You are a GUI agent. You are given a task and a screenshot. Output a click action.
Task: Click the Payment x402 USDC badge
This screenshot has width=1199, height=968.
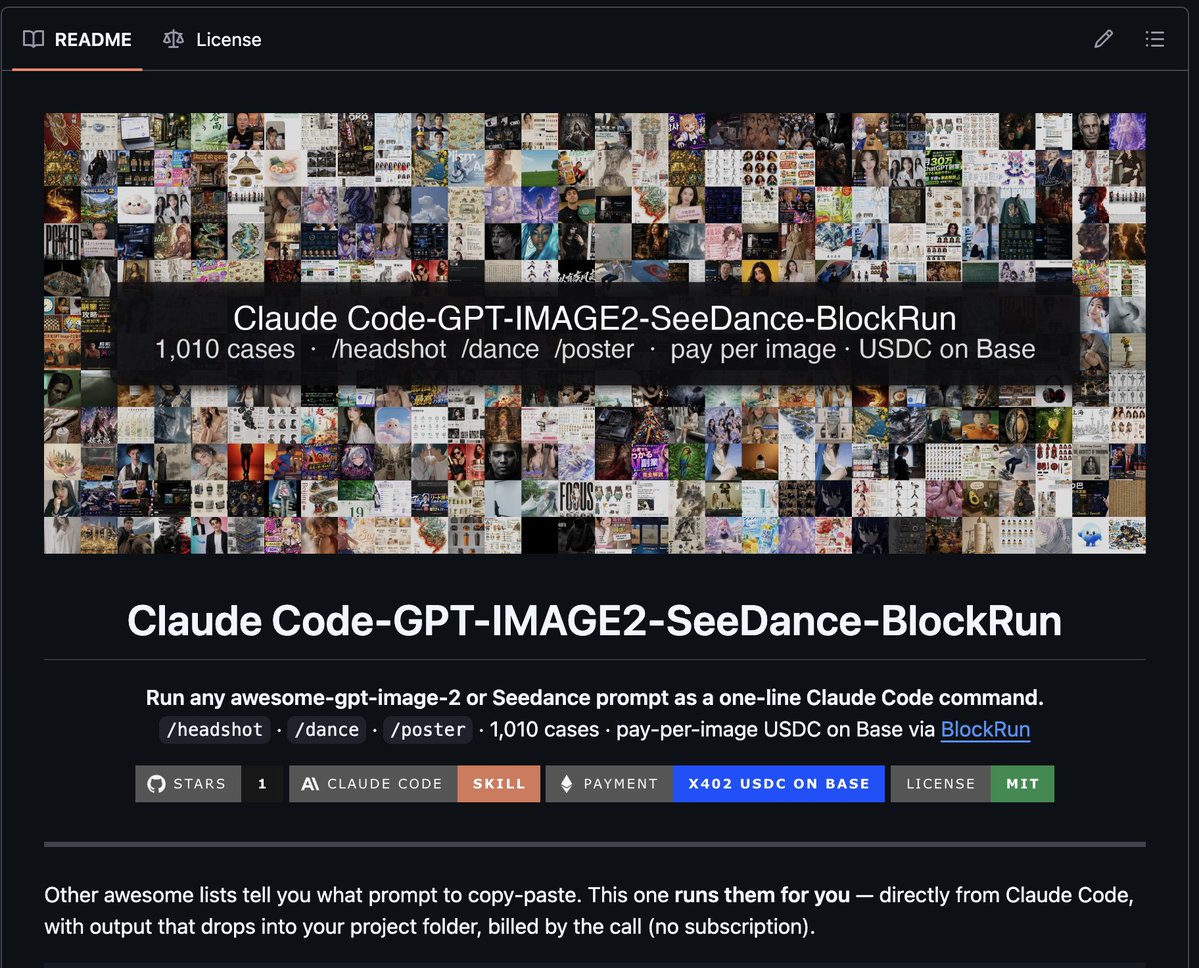click(715, 784)
